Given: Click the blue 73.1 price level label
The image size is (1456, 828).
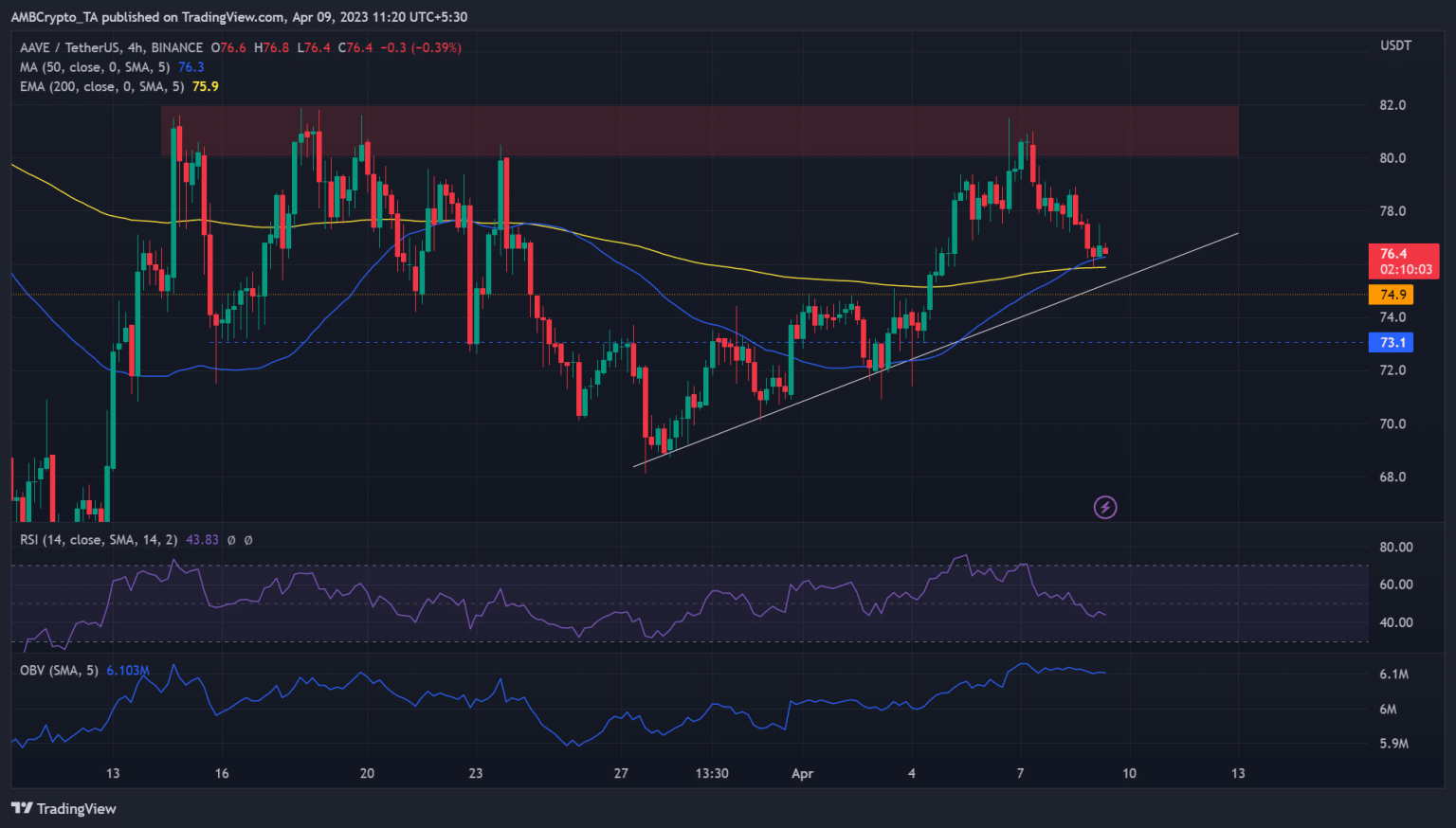Looking at the screenshot, I should click(1392, 342).
